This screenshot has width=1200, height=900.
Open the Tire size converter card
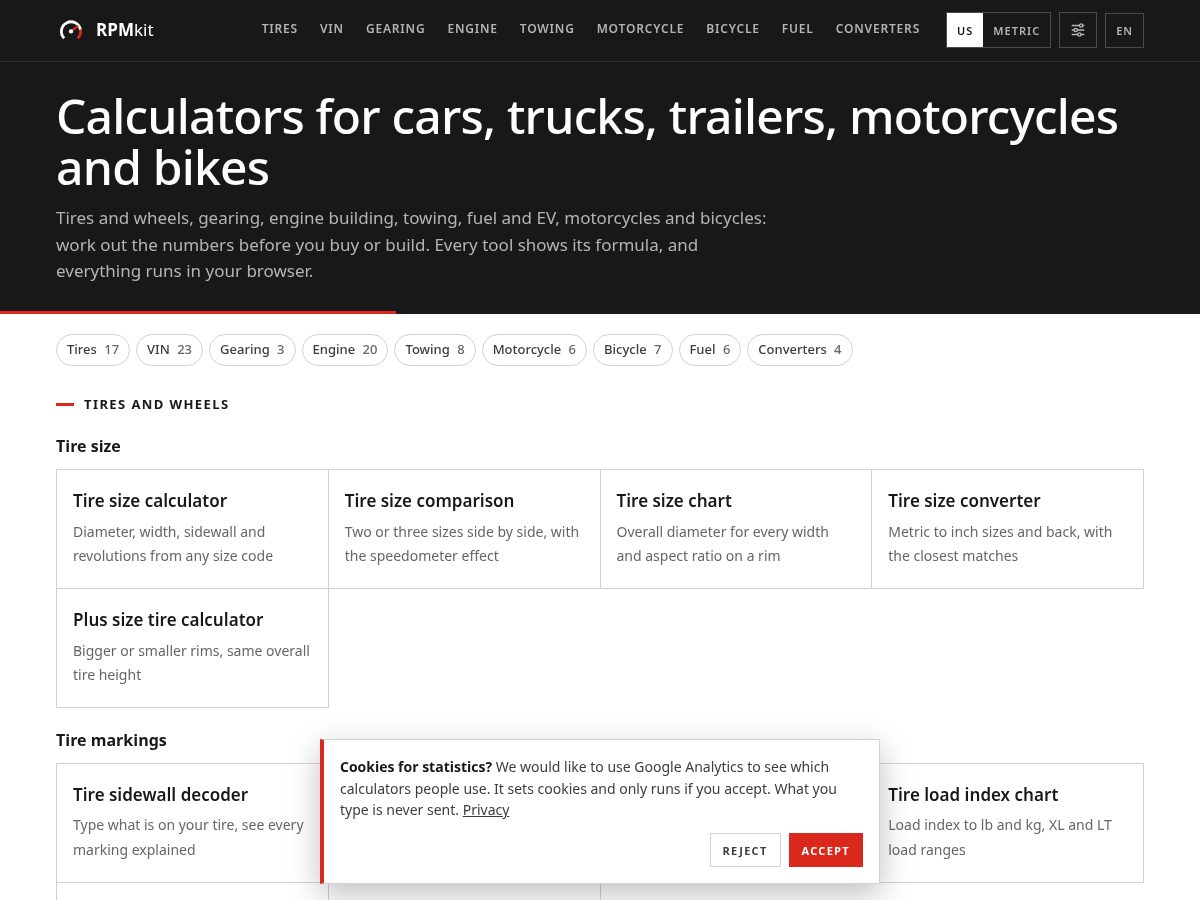(1007, 529)
